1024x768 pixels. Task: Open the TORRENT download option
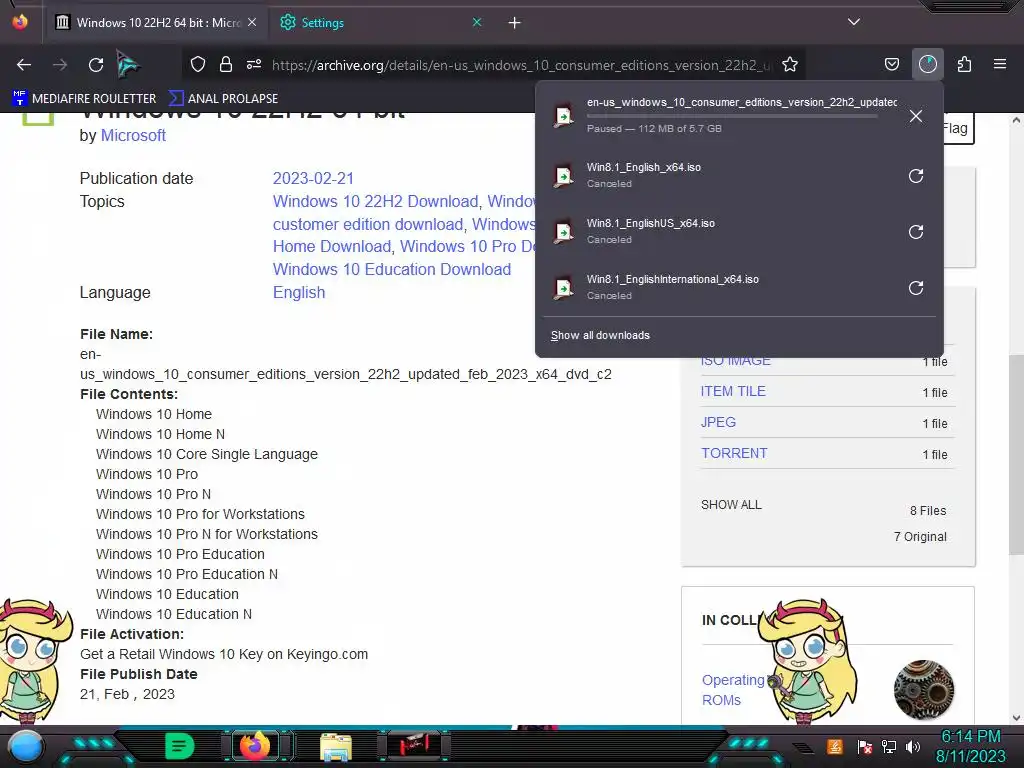tap(734, 453)
